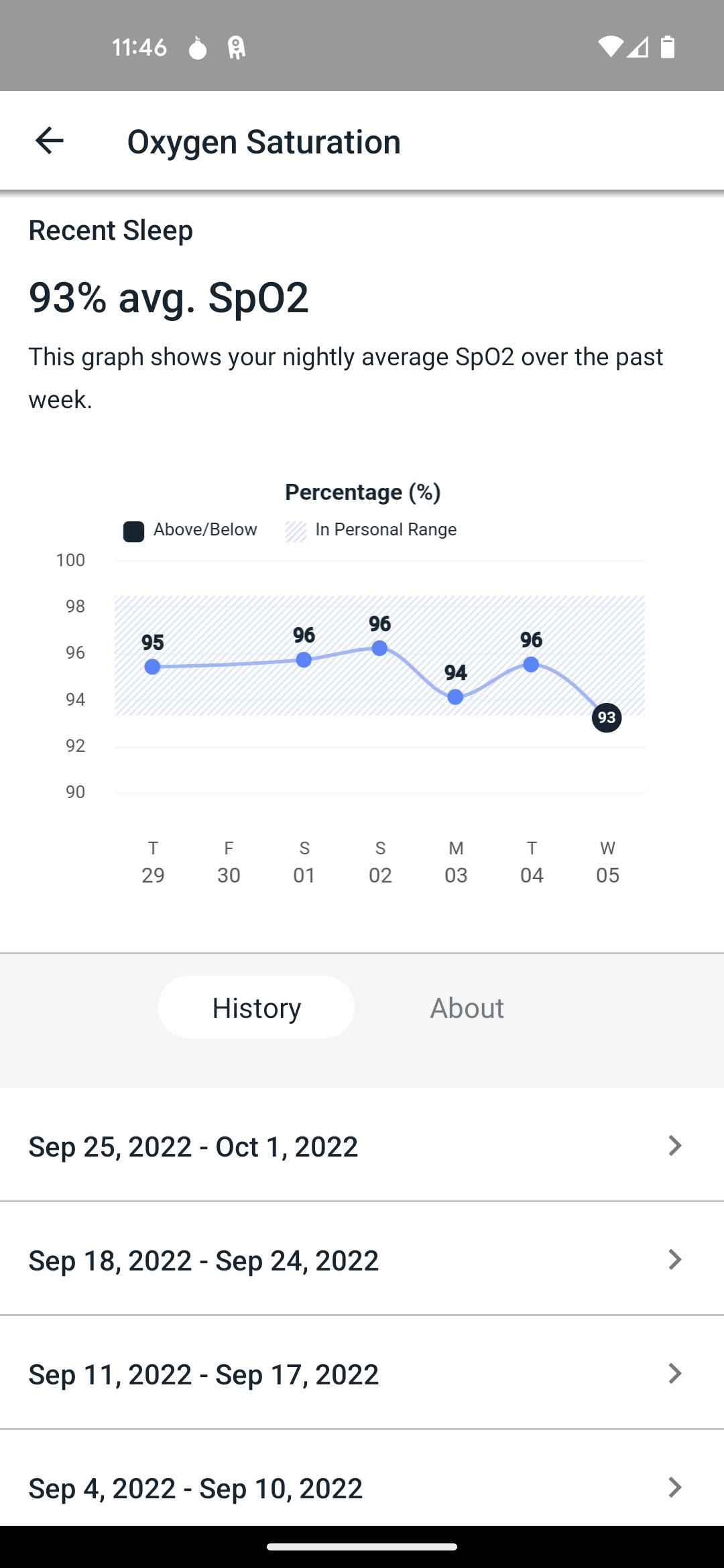Open Sep 25, 2022 - Oct 1, 2022 history
724x1568 pixels.
pos(362,1145)
